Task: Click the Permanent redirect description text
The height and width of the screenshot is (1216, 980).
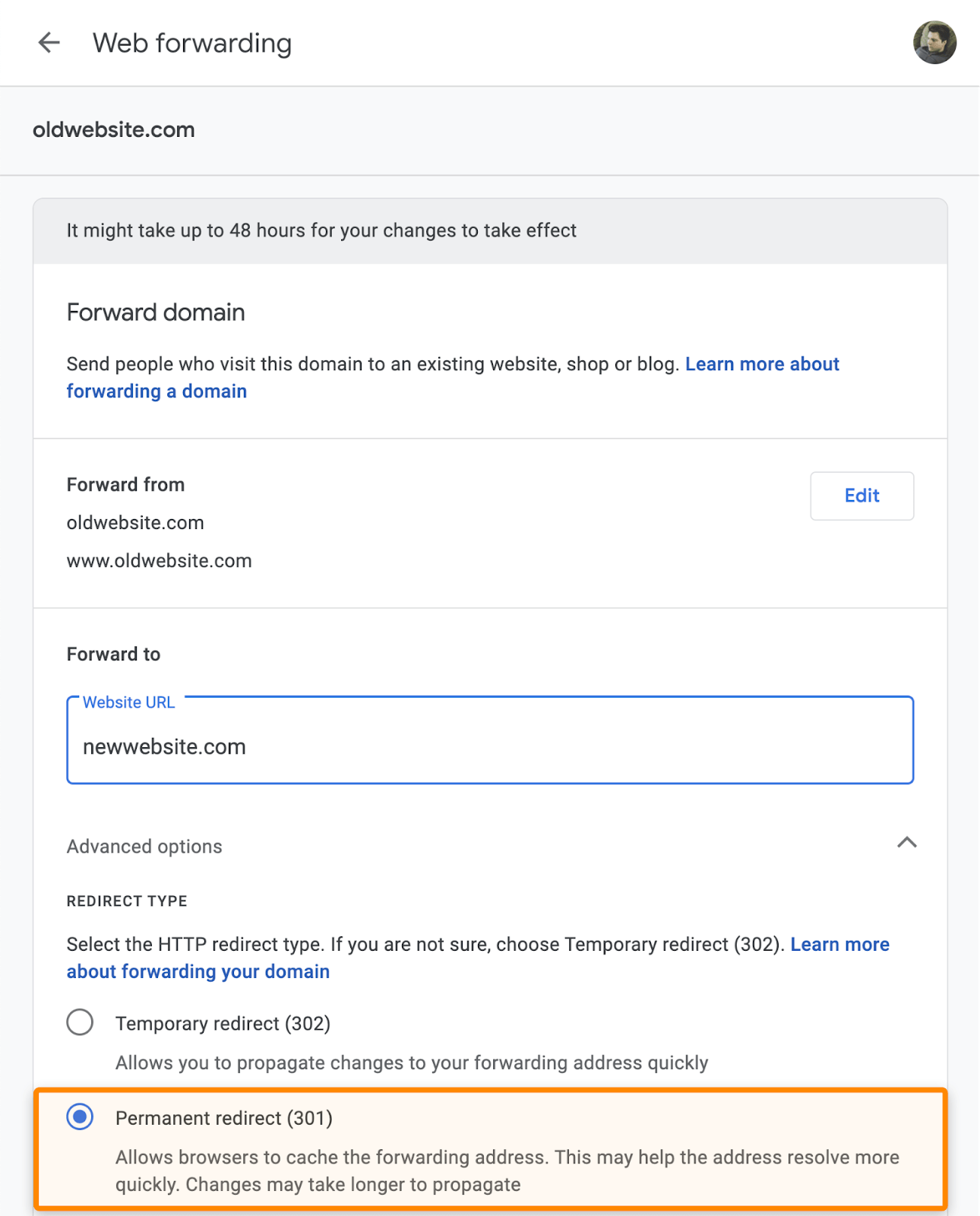Action: pyautogui.click(x=507, y=1170)
